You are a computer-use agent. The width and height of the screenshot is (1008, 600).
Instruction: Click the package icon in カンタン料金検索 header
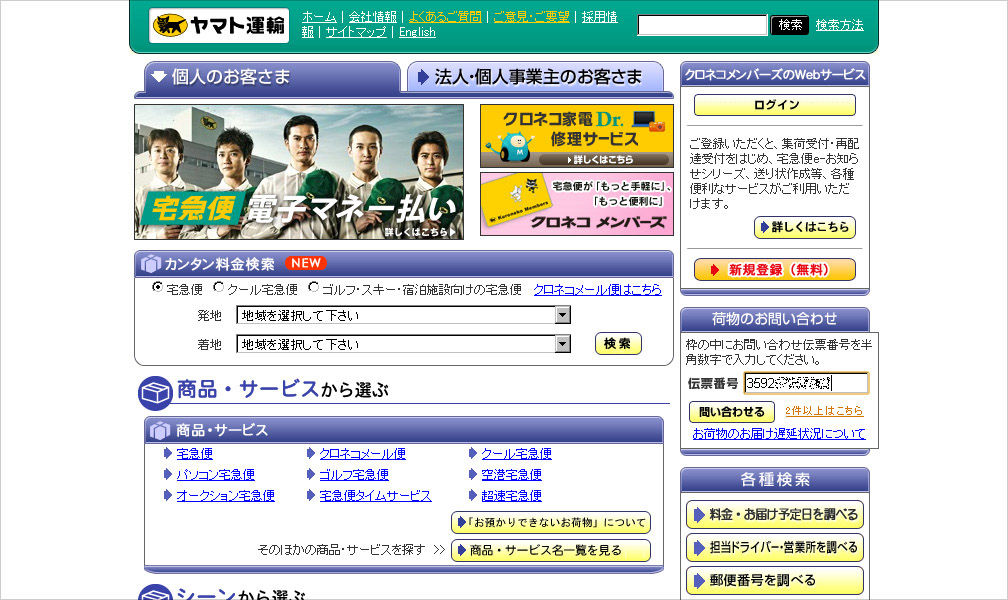150,264
